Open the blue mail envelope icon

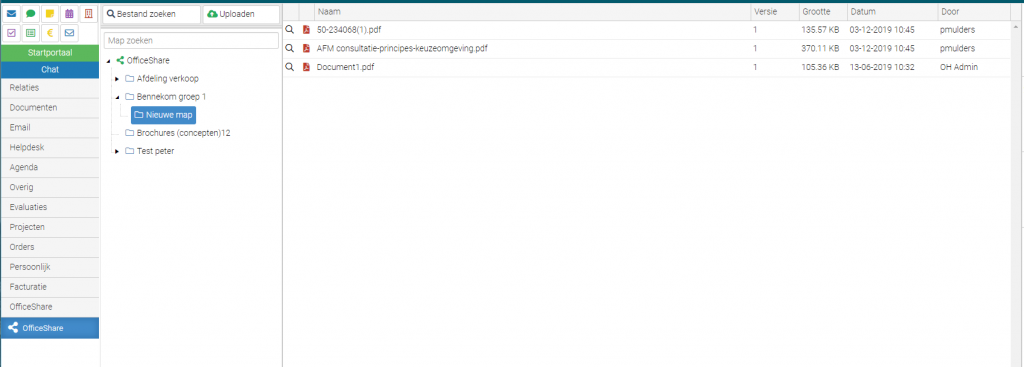pyautogui.click(x=11, y=14)
